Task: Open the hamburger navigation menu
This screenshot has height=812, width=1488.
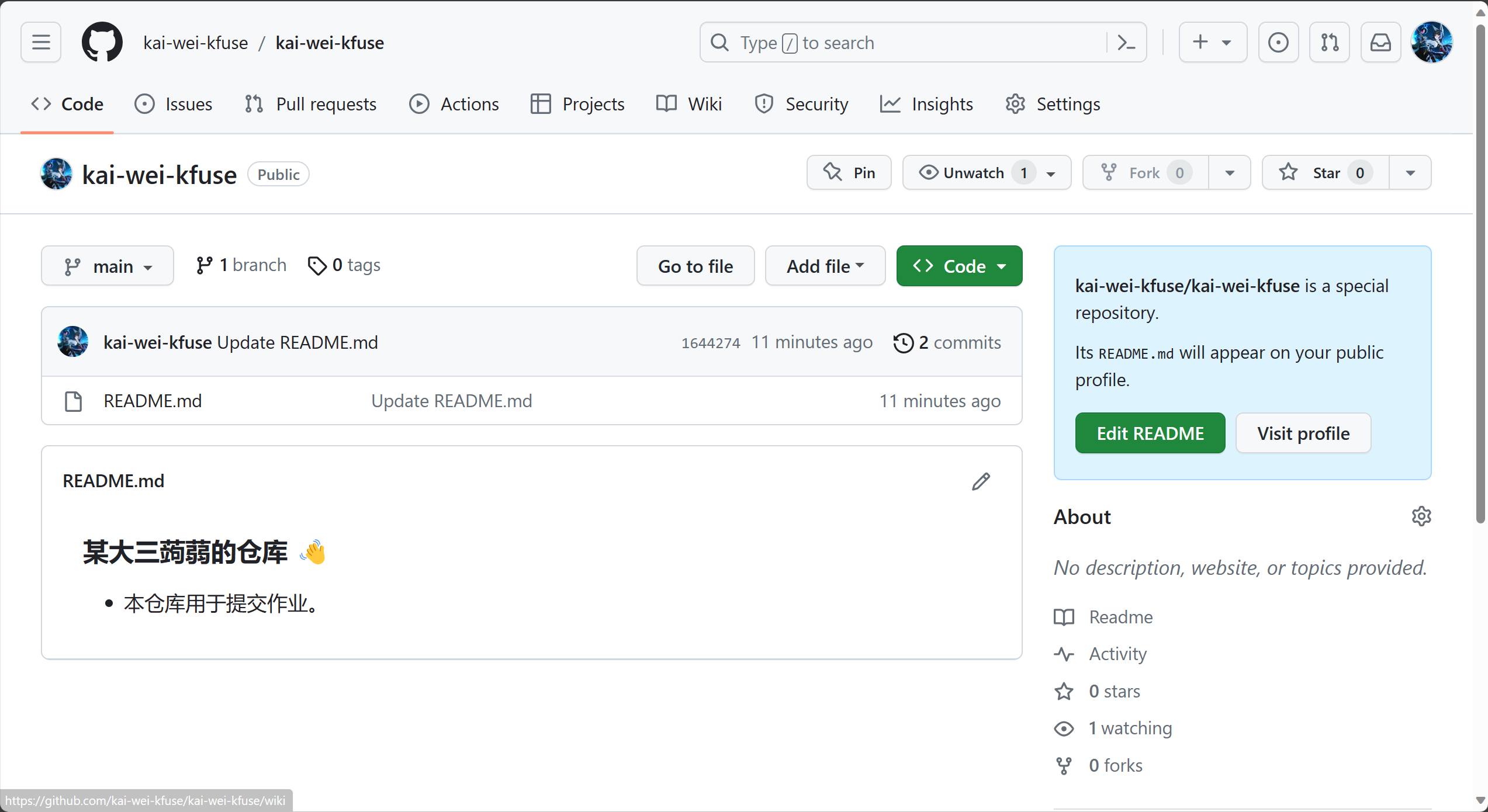Action: tap(41, 42)
